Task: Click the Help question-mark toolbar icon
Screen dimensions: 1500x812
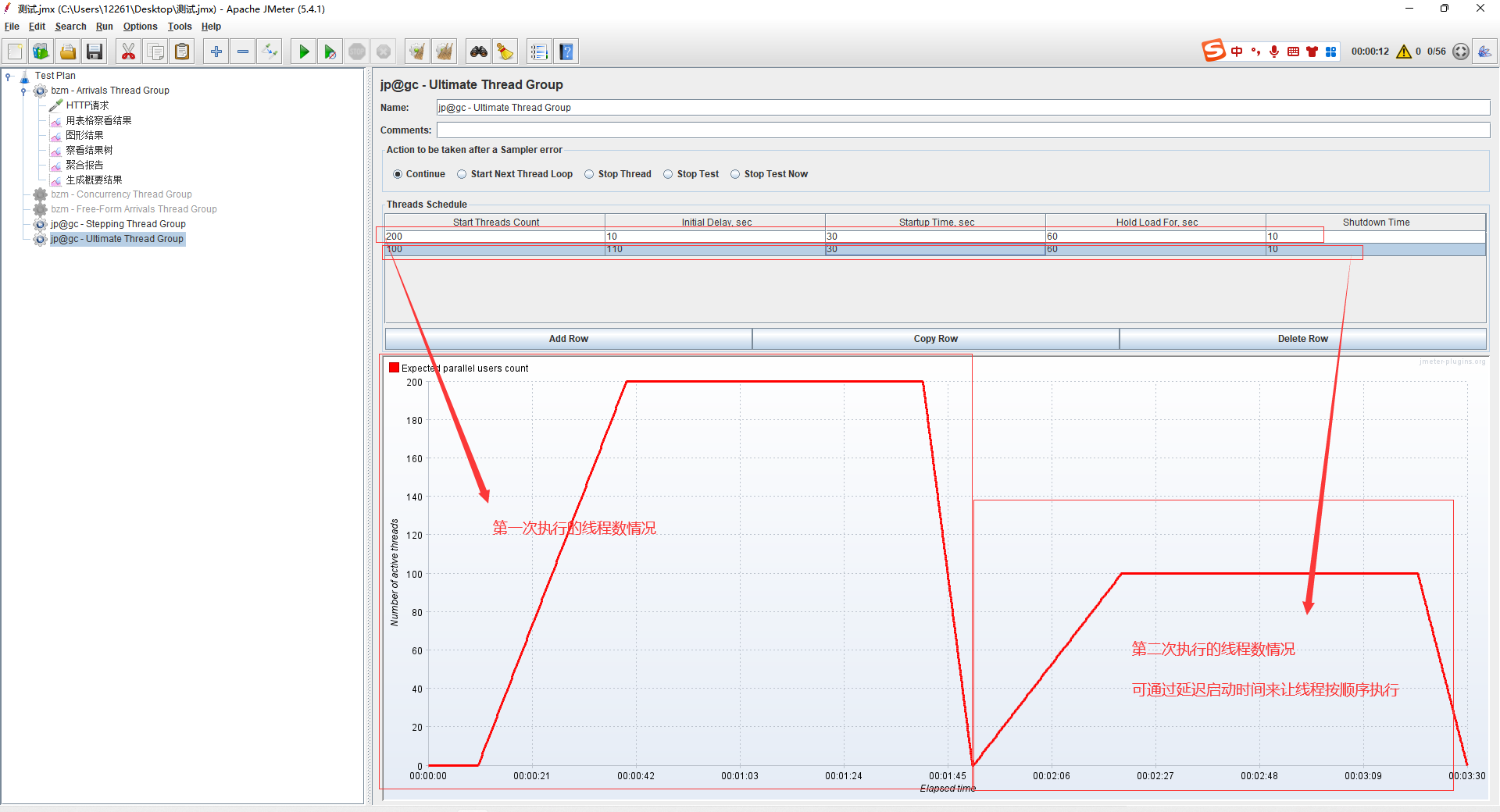Action: click(566, 52)
